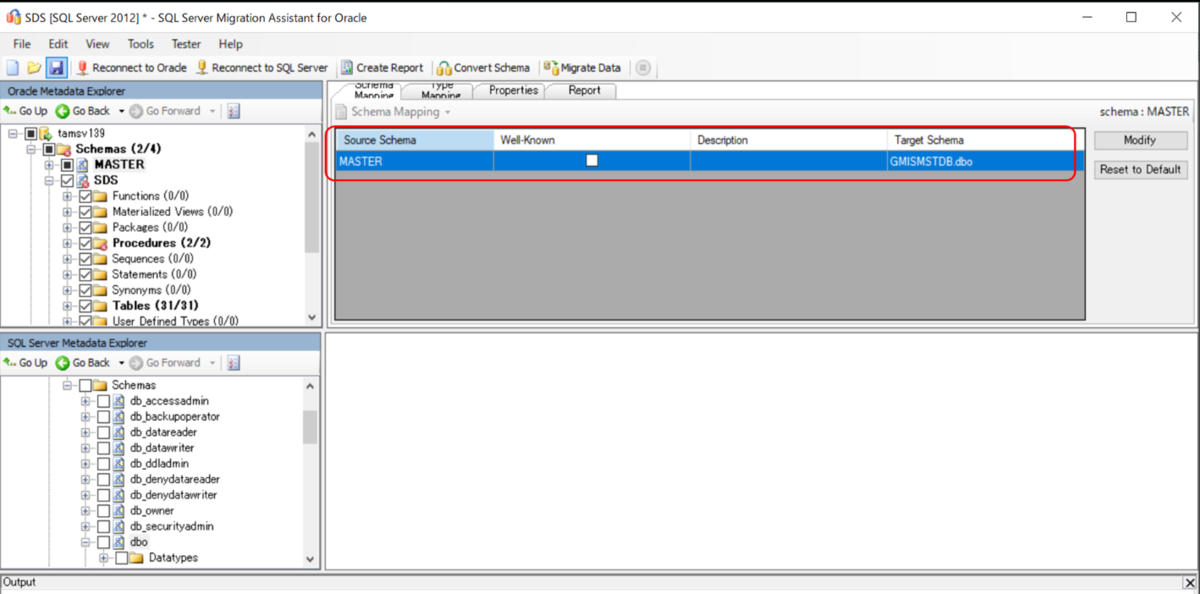
Task: Click the New Project toolbar icon
Action: (x=13, y=68)
